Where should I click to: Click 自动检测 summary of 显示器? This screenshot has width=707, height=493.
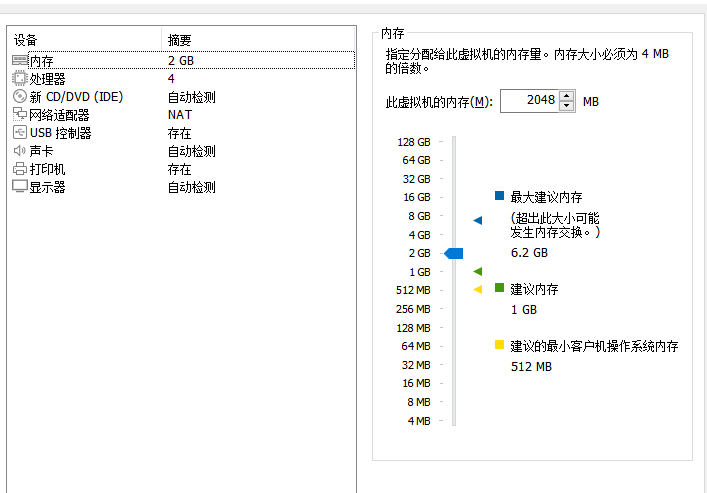pyautogui.click(x=192, y=187)
